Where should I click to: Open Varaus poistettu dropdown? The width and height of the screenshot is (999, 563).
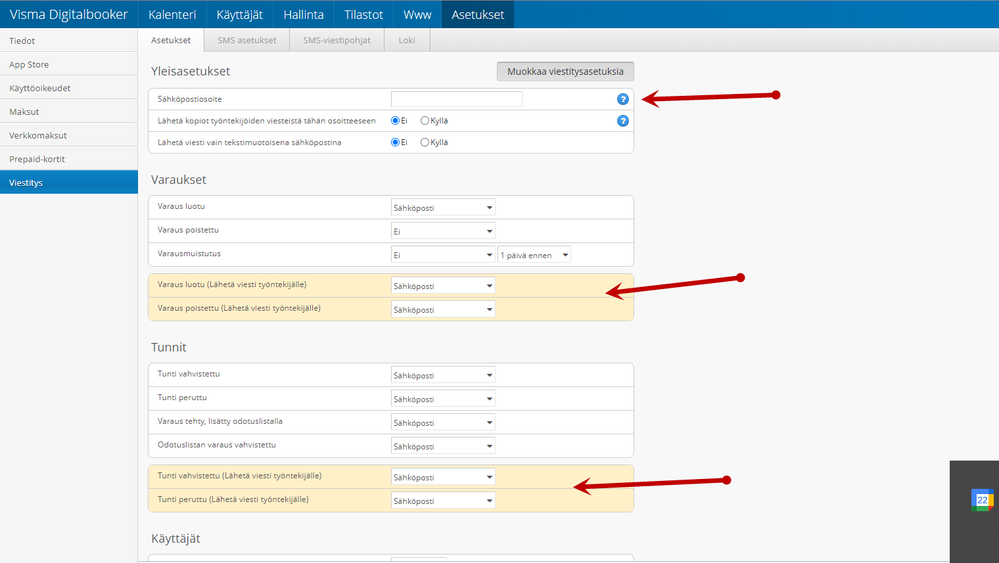click(x=443, y=231)
